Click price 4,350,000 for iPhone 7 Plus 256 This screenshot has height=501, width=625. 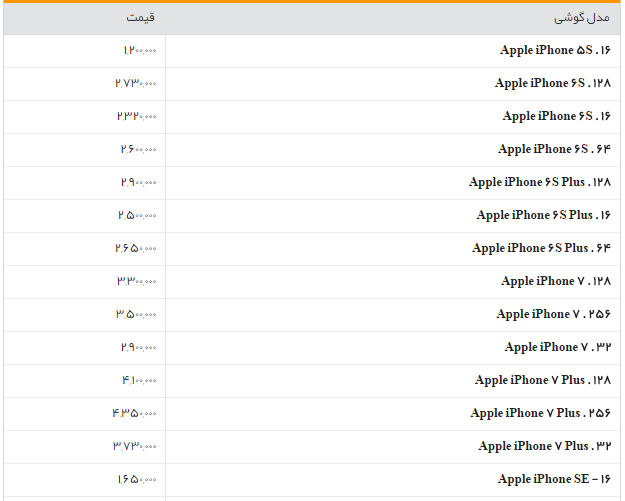click(x=134, y=414)
